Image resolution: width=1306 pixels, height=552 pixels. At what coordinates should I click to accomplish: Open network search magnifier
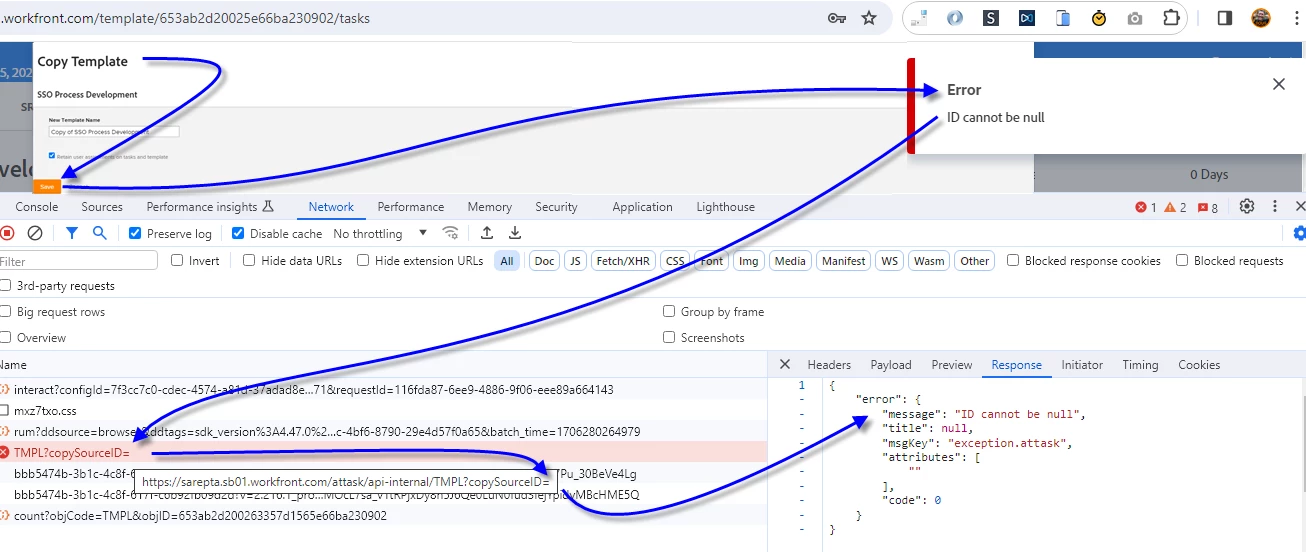click(x=100, y=233)
